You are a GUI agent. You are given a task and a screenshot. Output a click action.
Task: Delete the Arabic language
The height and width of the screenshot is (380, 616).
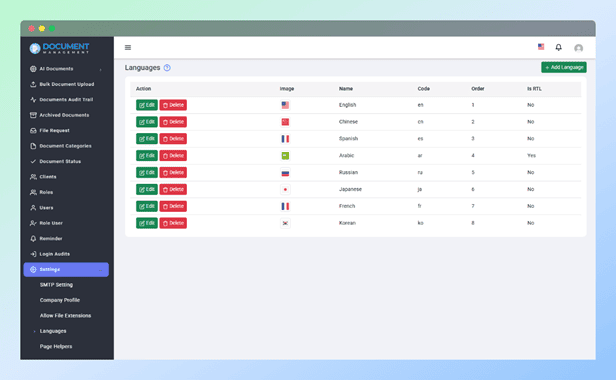[173, 156]
